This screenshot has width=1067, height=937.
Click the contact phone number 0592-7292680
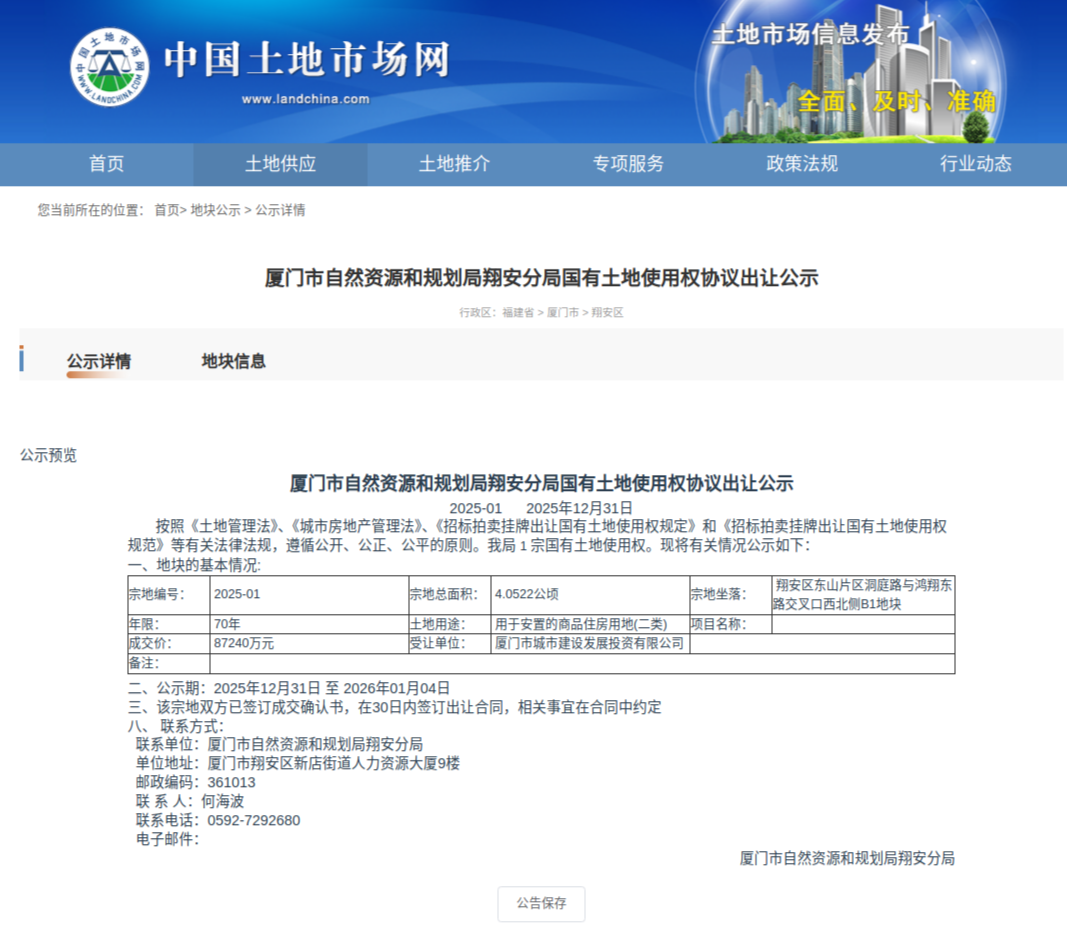coord(253,821)
